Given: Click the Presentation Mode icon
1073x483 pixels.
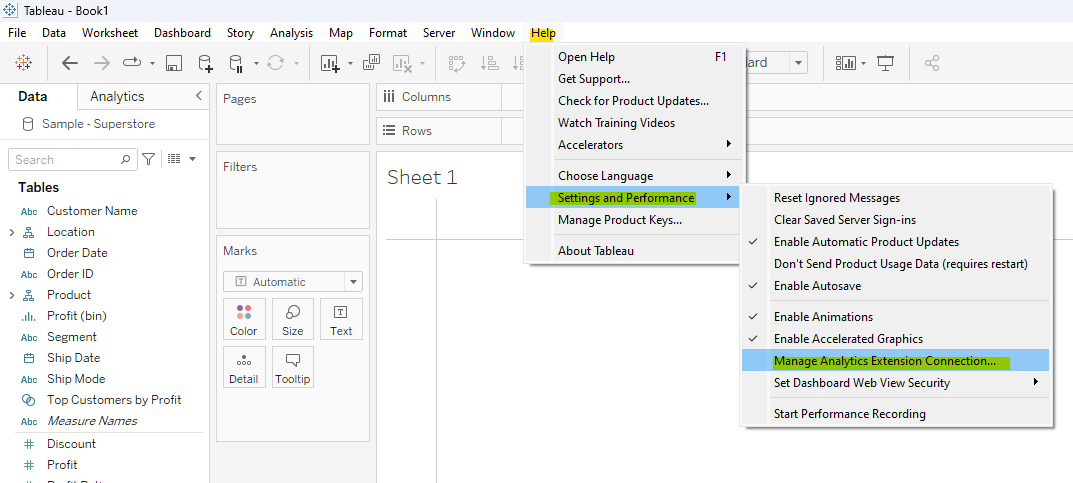Looking at the screenshot, I should tap(885, 63).
